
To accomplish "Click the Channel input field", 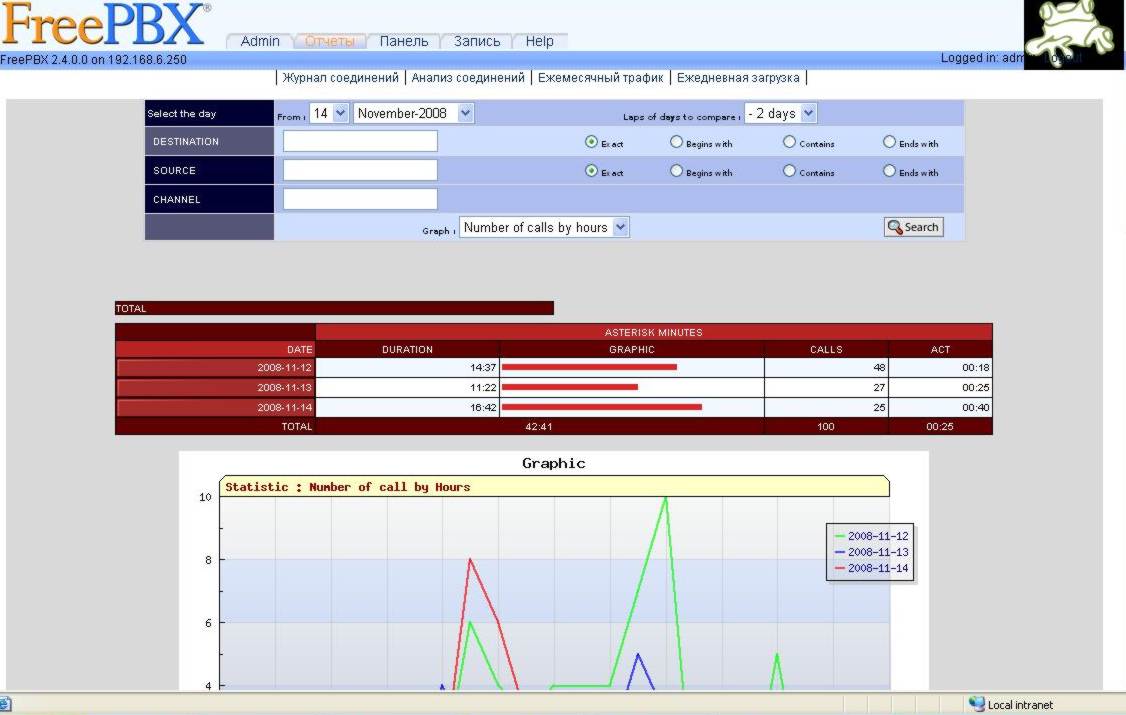I will coord(360,199).
